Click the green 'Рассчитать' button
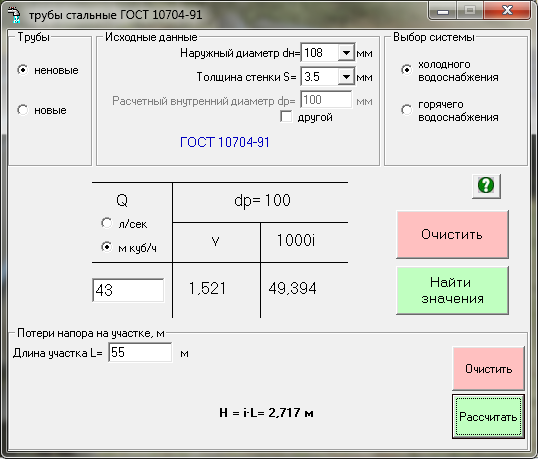 pyautogui.click(x=489, y=416)
